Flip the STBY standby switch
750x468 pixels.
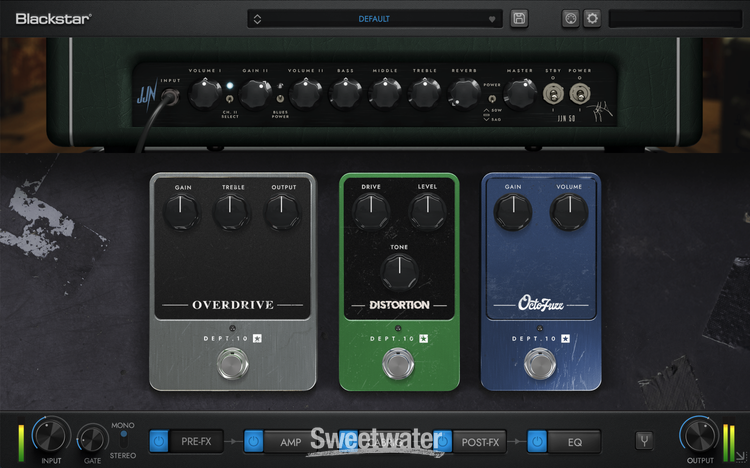coord(552,94)
